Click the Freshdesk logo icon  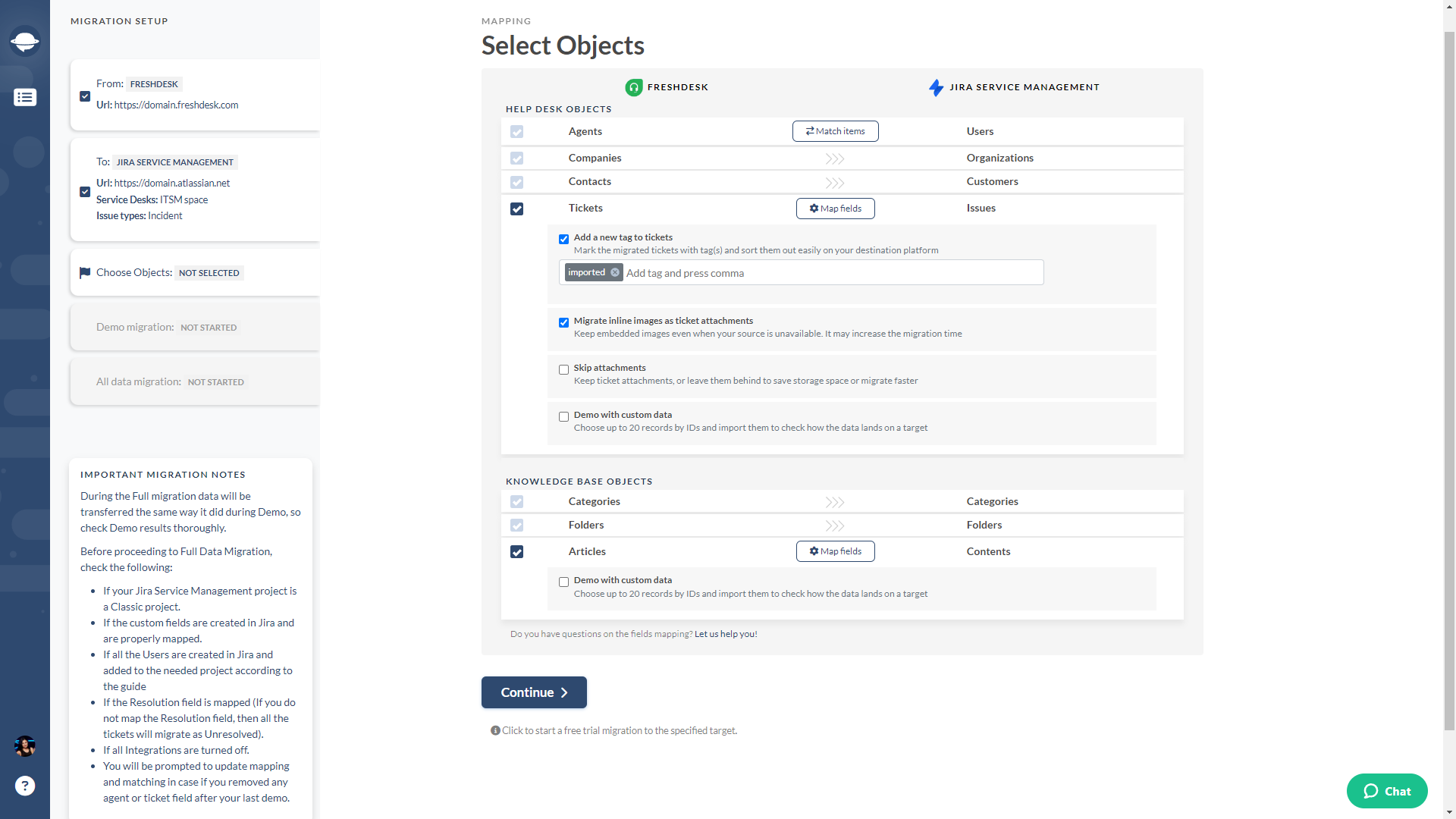click(634, 87)
